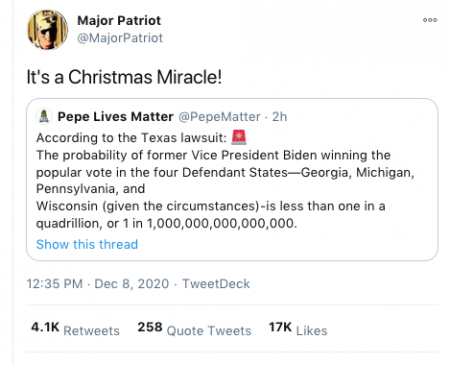Image resolution: width=450 pixels, height=365 pixels.
Task: Open the Pepe Lives Matter display name
Action: pos(115,117)
